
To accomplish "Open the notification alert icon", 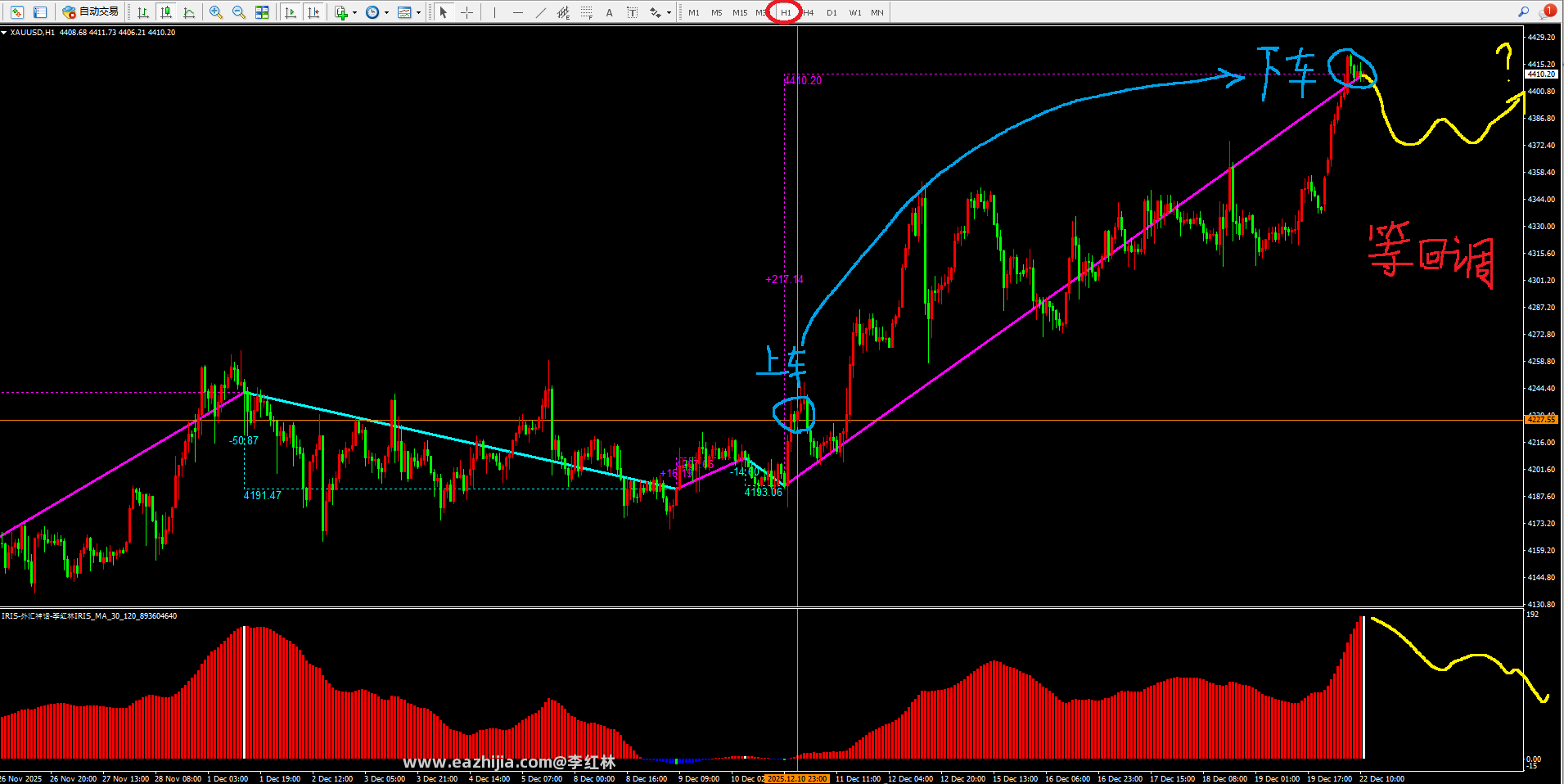I will pos(1546,11).
